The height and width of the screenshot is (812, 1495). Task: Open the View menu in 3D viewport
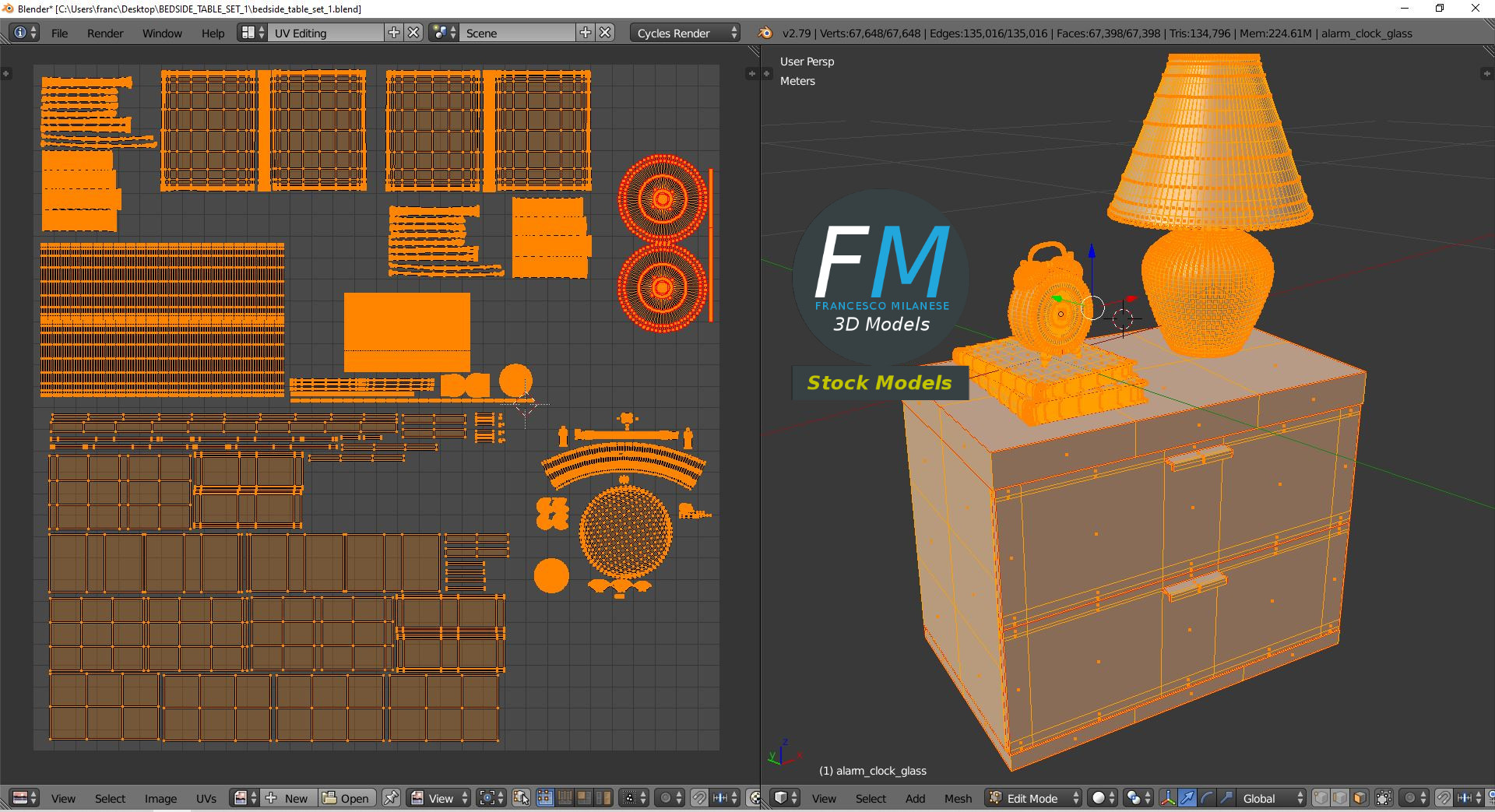pyautogui.click(x=824, y=798)
